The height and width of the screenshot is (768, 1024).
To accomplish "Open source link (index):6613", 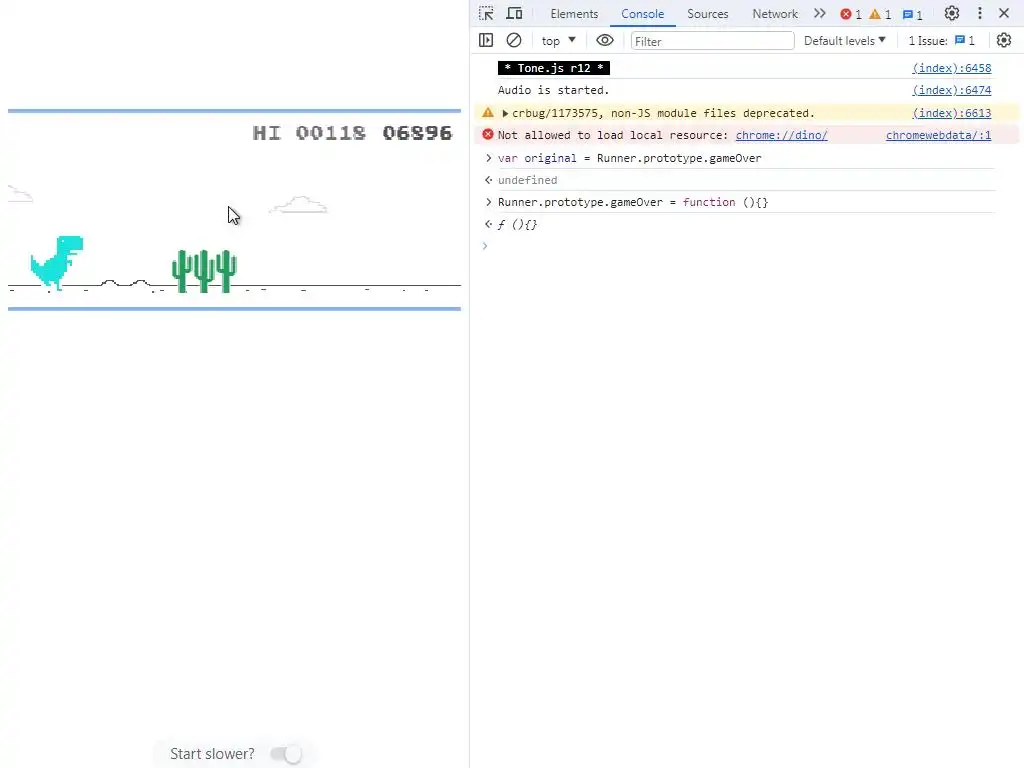I will pos(952,113).
